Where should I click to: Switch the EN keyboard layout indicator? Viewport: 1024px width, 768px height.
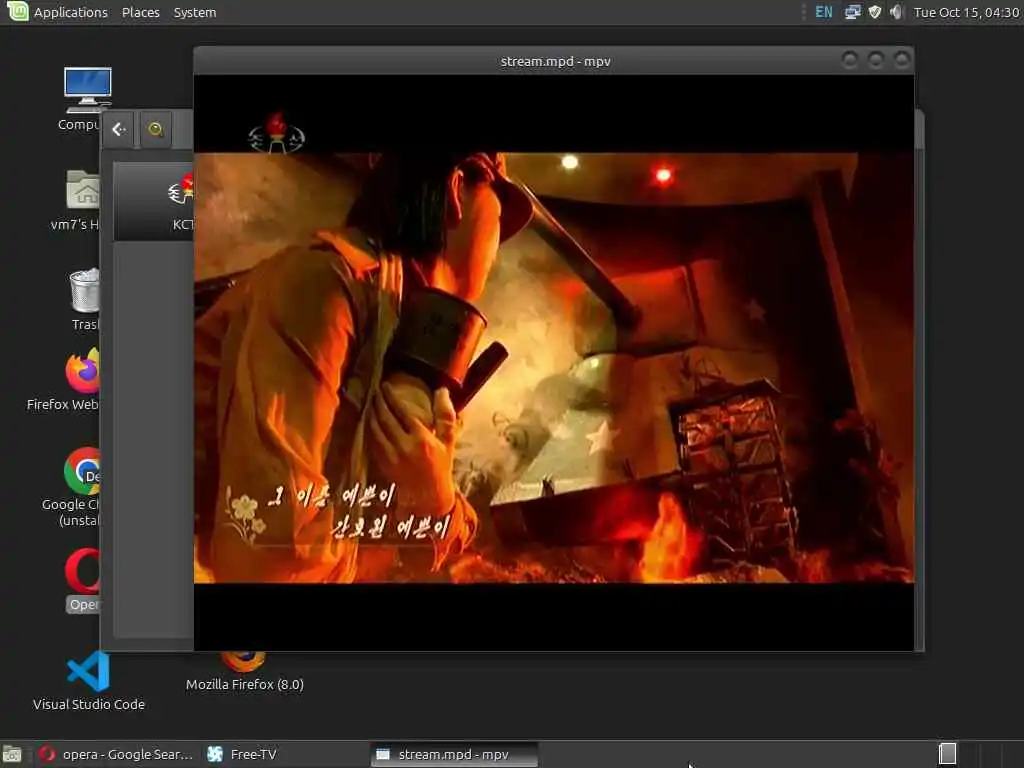824,12
